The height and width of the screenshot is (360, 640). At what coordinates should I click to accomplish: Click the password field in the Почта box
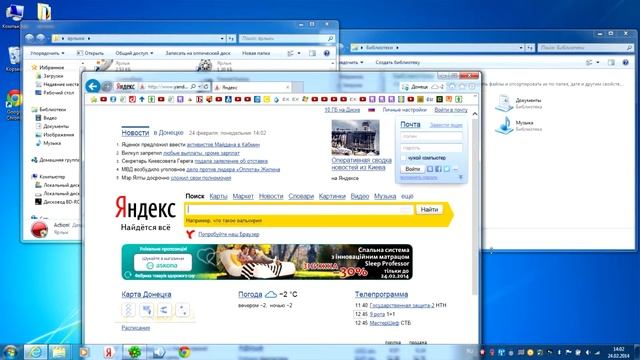[431, 148]
